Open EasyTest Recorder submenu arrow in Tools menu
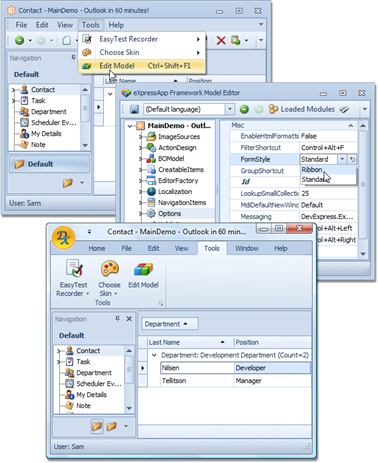Viewport: 378px width, 463px height. pyautogui.click(x=198, y=39)
